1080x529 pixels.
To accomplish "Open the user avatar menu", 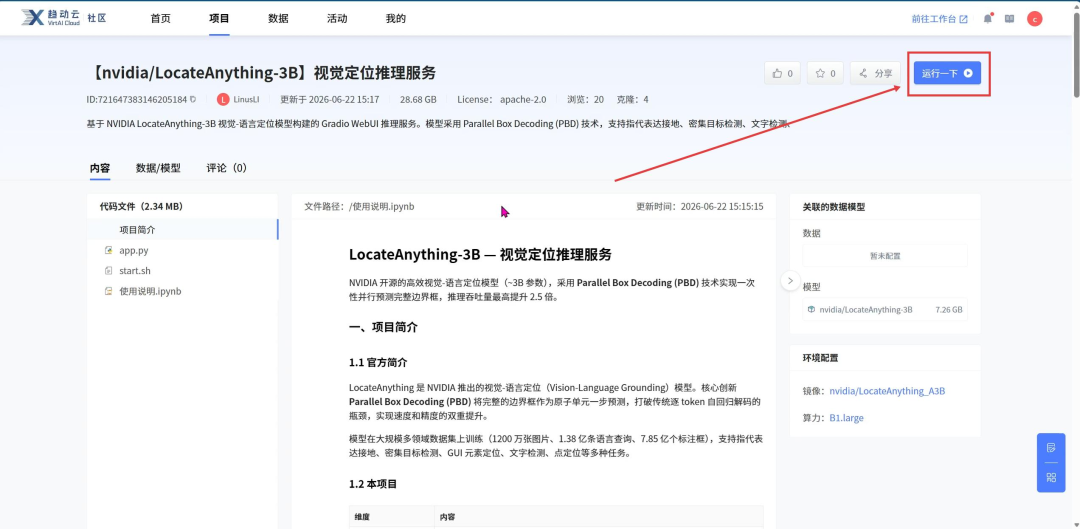I will (x=1035, y=19).
